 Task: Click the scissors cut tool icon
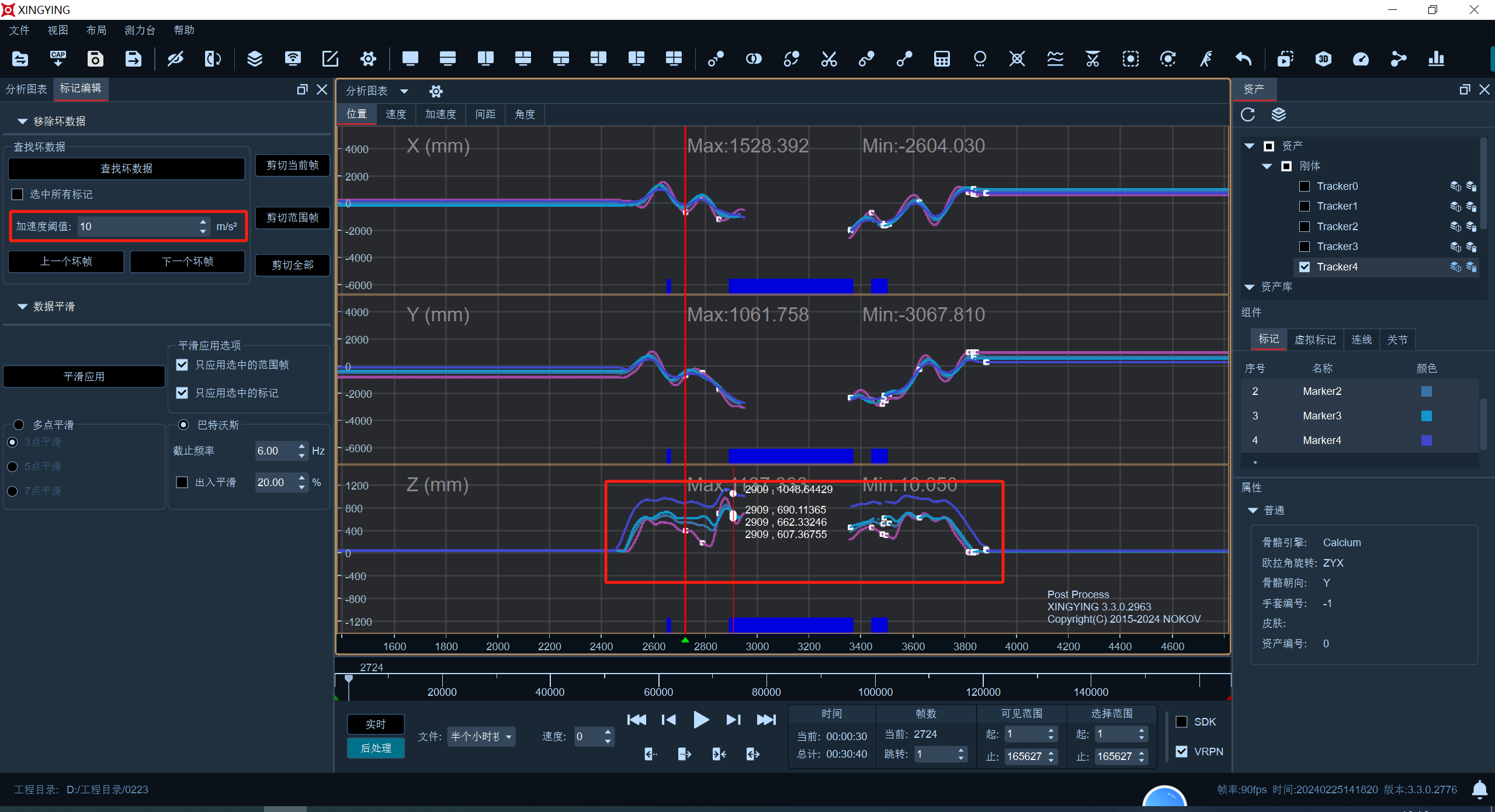829,59
